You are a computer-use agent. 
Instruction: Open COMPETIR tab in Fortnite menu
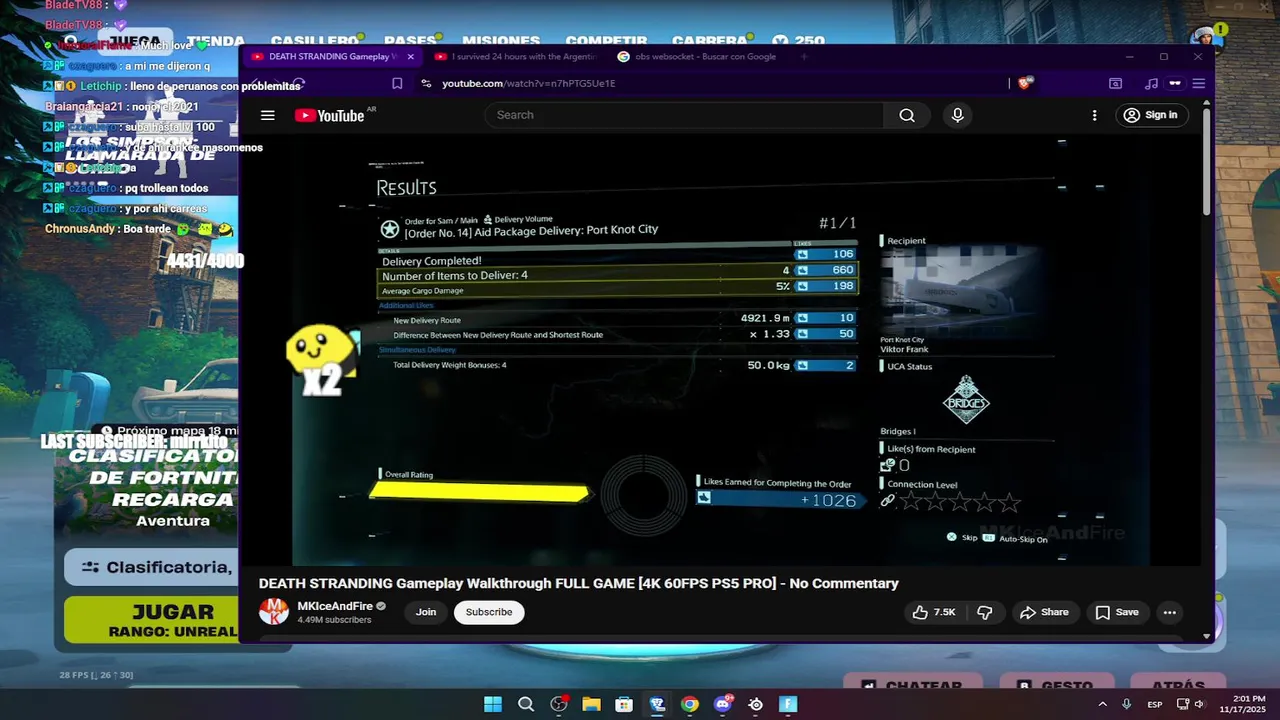(606, 41)
